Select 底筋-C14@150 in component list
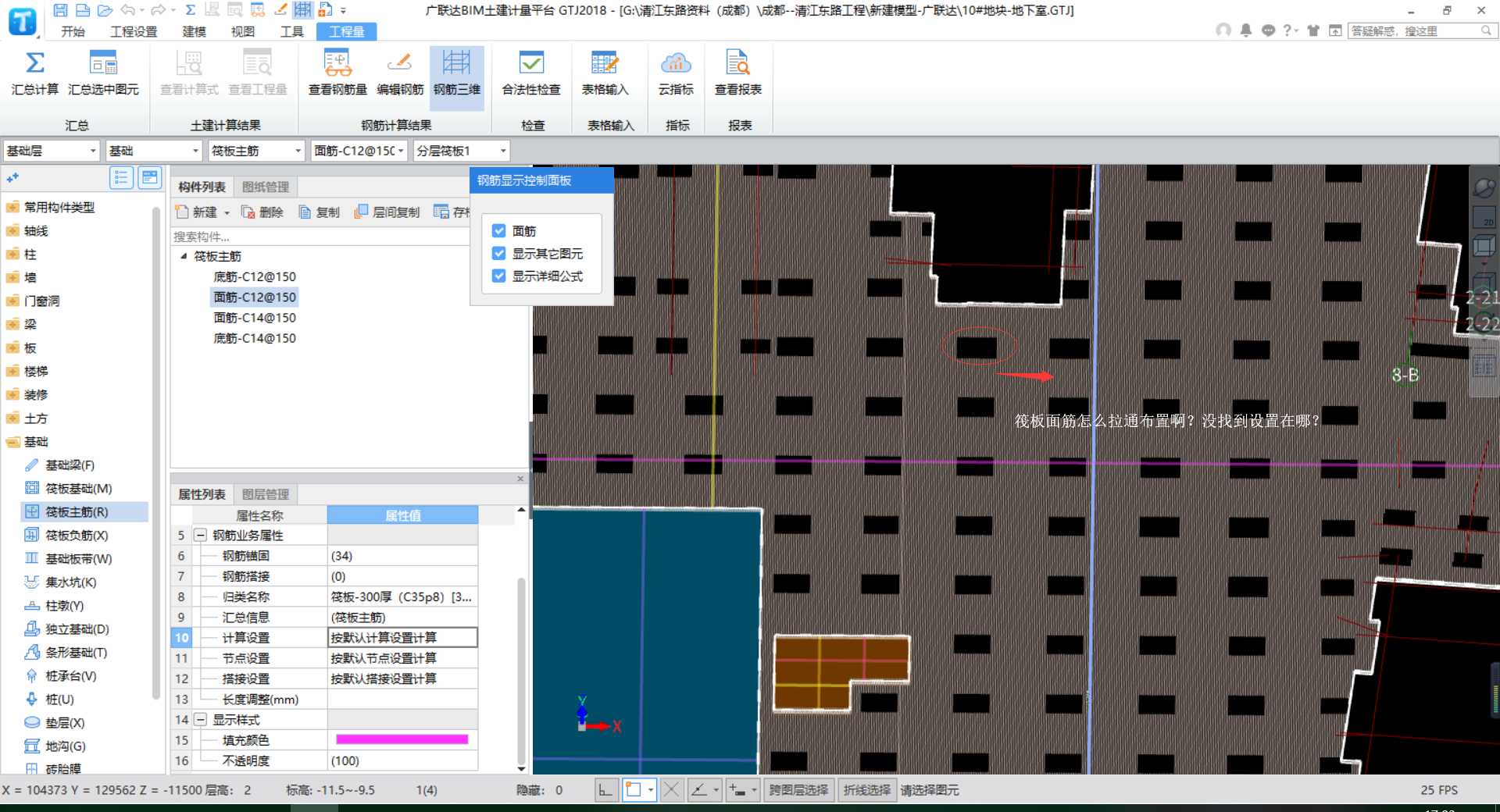 coord(255,338)
